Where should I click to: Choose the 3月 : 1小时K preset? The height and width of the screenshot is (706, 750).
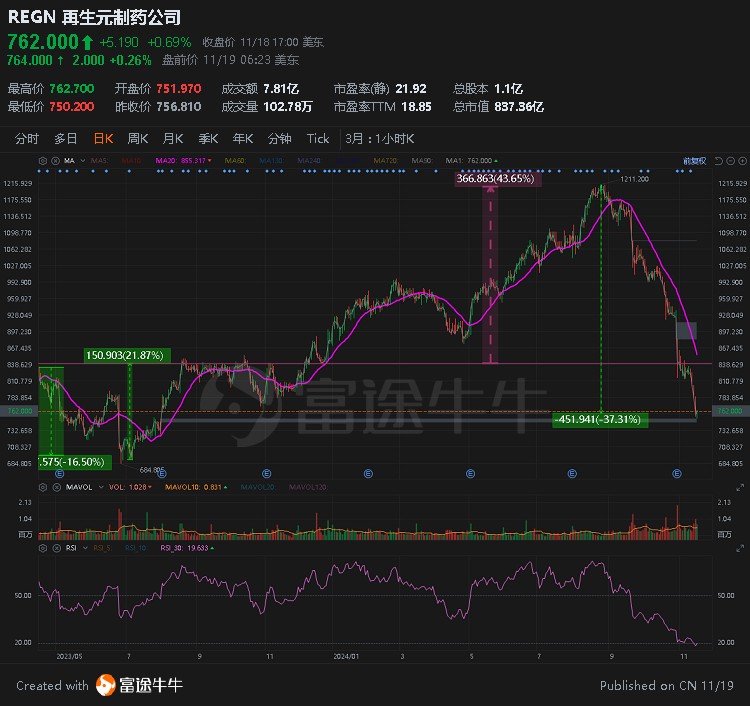(x=380, y=139)
